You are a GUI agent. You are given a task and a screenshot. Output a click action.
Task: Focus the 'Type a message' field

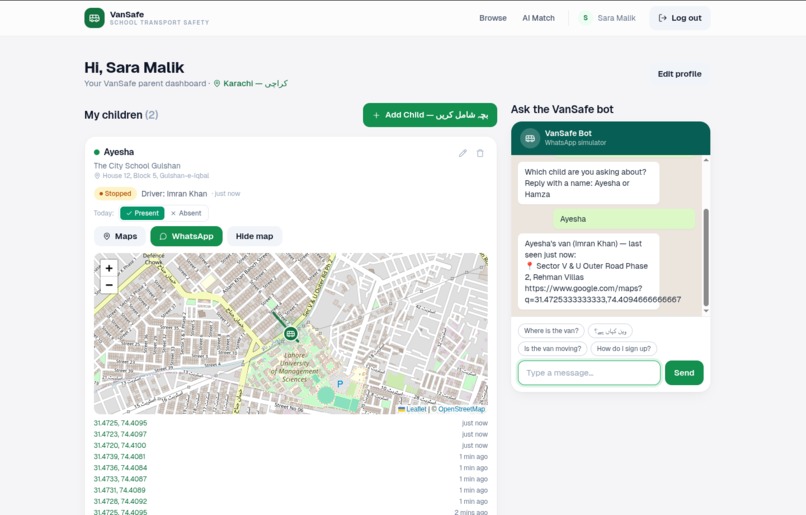tap(589, 373)
